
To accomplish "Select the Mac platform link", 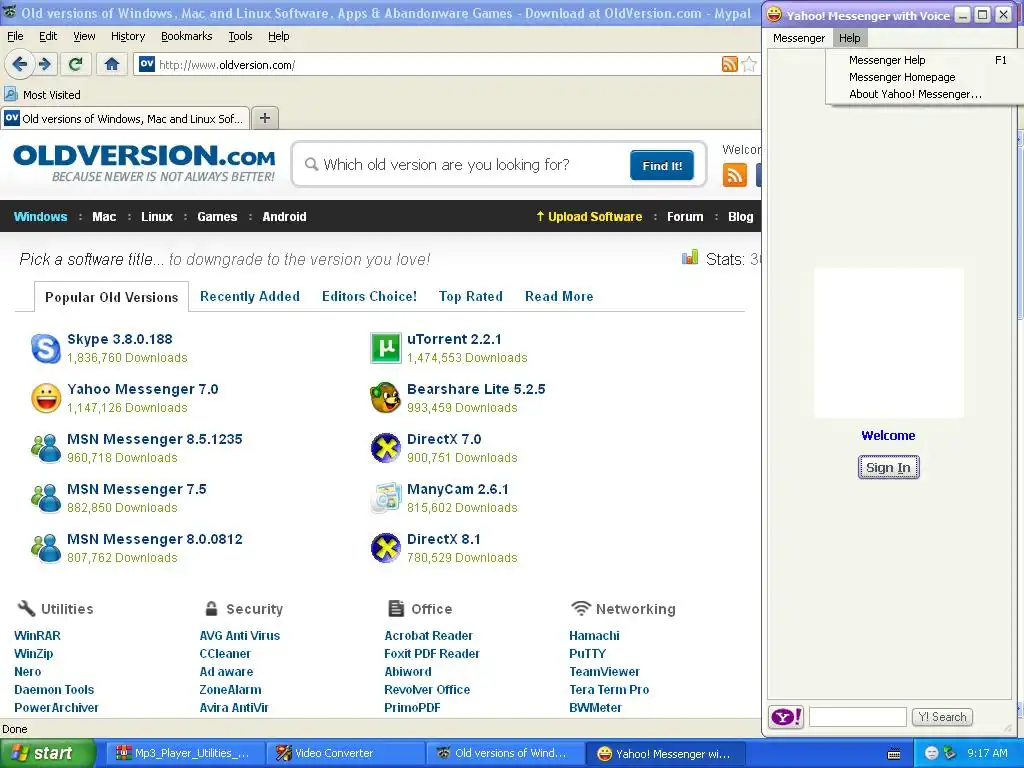I will pos(104,216).
